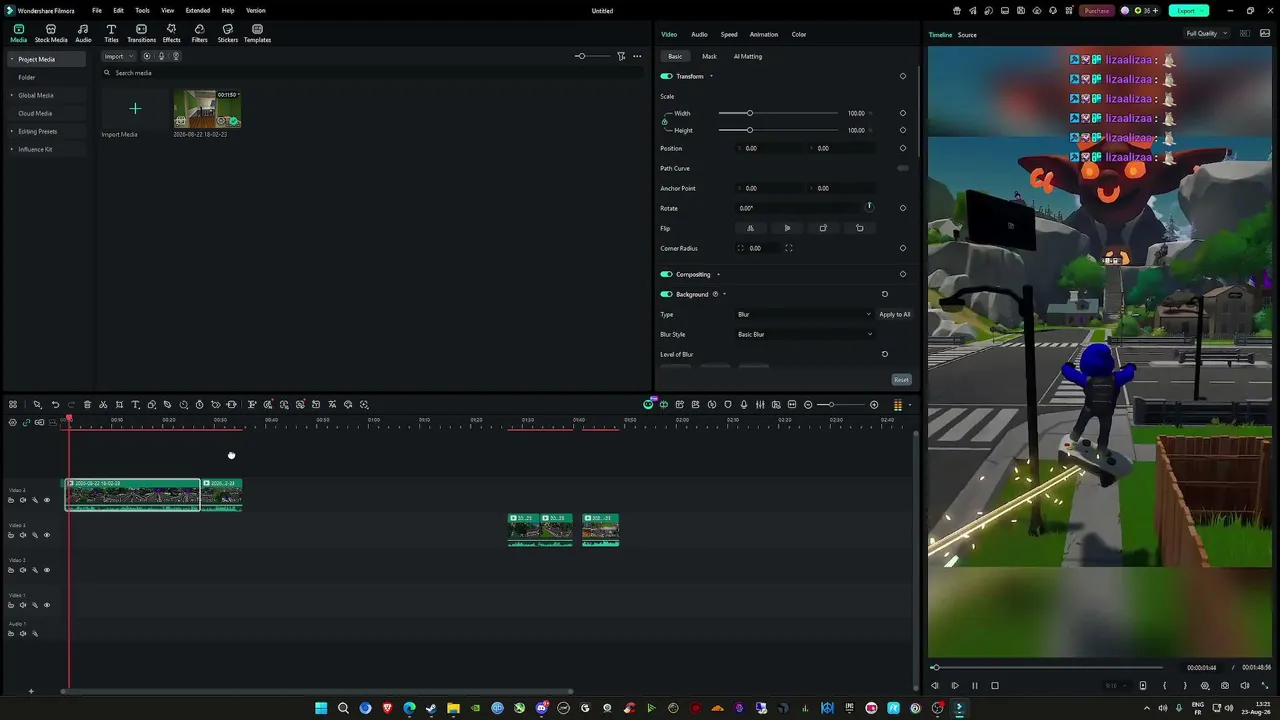Open the audio mixer icon
1280x720 pixels.
tap(760, 405)
